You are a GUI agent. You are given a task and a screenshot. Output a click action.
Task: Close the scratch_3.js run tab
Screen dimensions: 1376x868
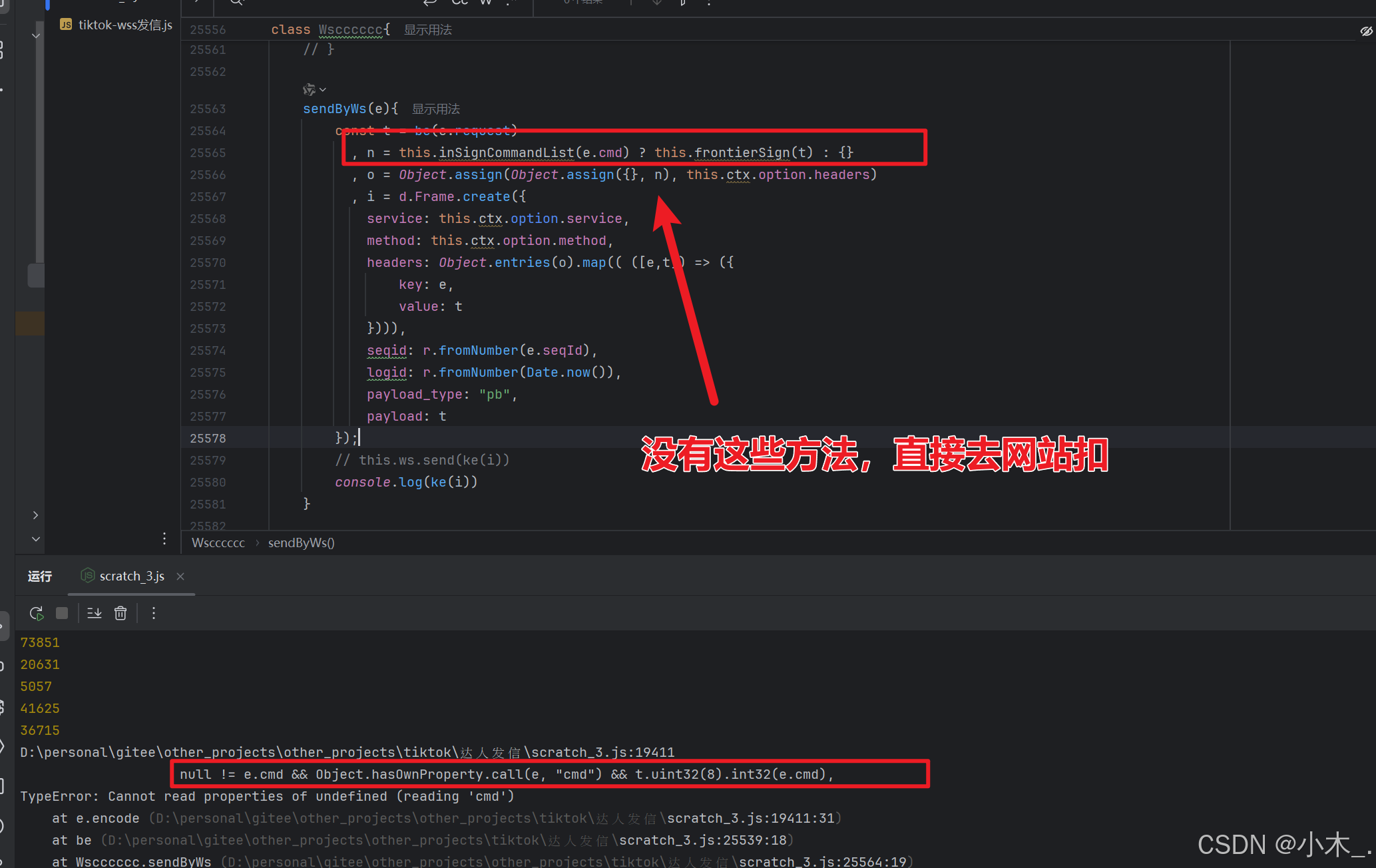[x=180, y=576]
